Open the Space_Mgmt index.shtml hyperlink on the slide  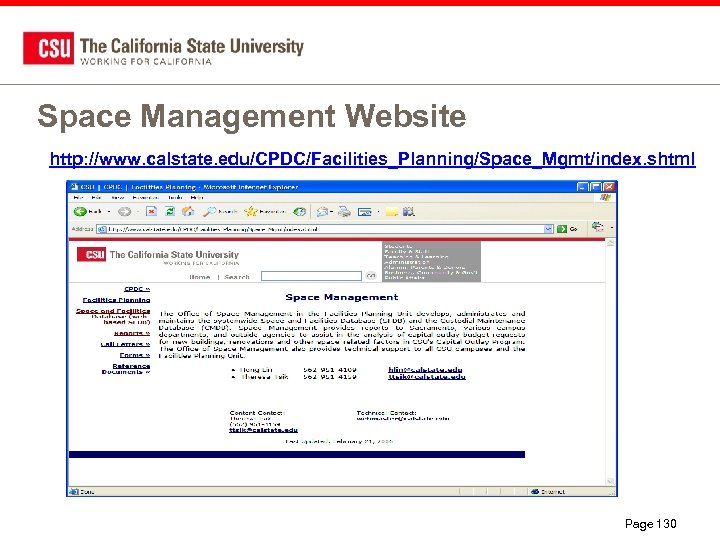coord(372,159)
